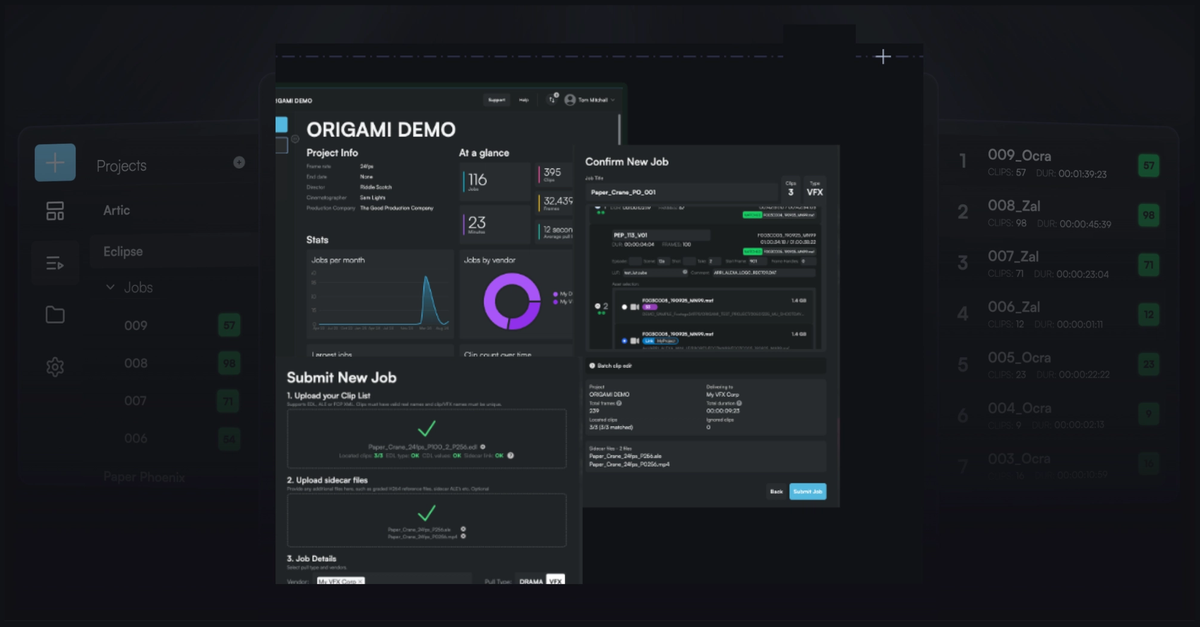
Task: Open the 007_Zal job row in the list
Action: [1057, 264]
